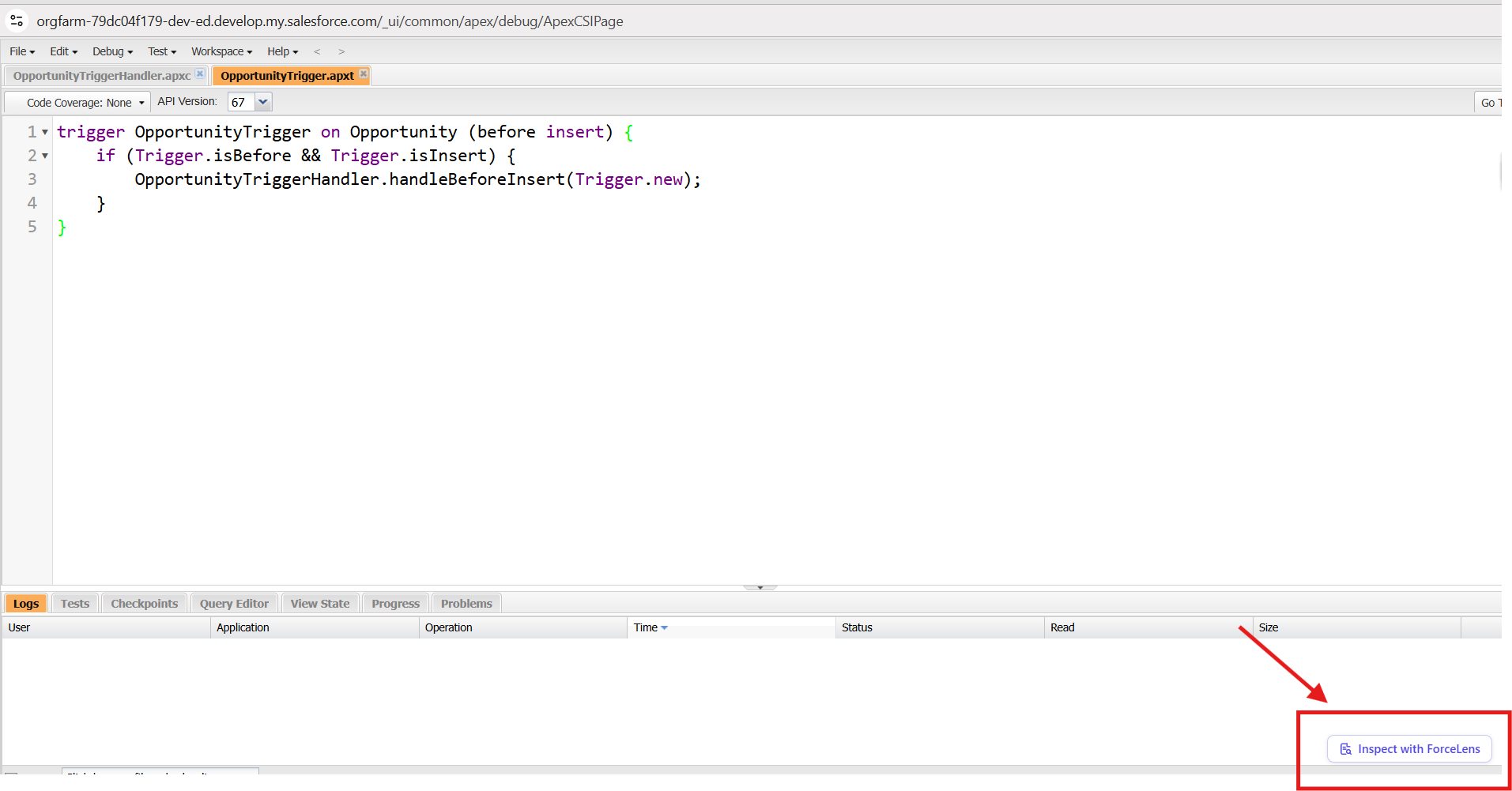Open the File menu
This screenshot has width=1512, height=791.
(x=22, y=51)
